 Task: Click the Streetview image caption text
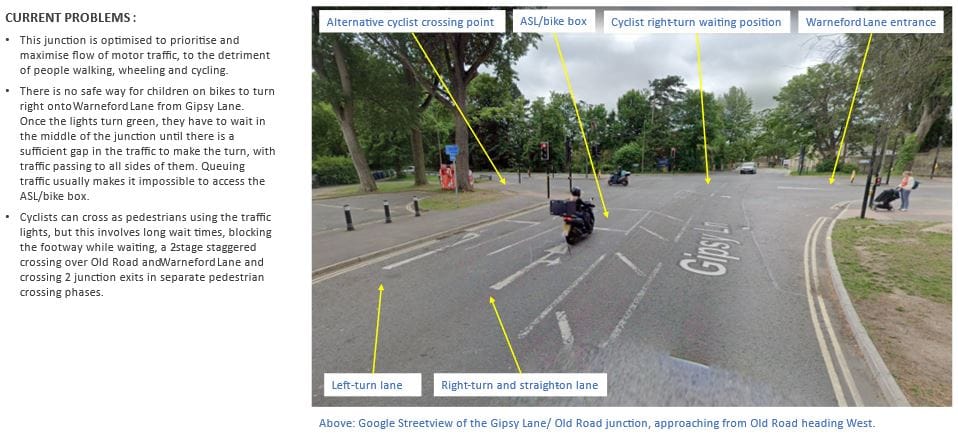[x=597, y=423]
